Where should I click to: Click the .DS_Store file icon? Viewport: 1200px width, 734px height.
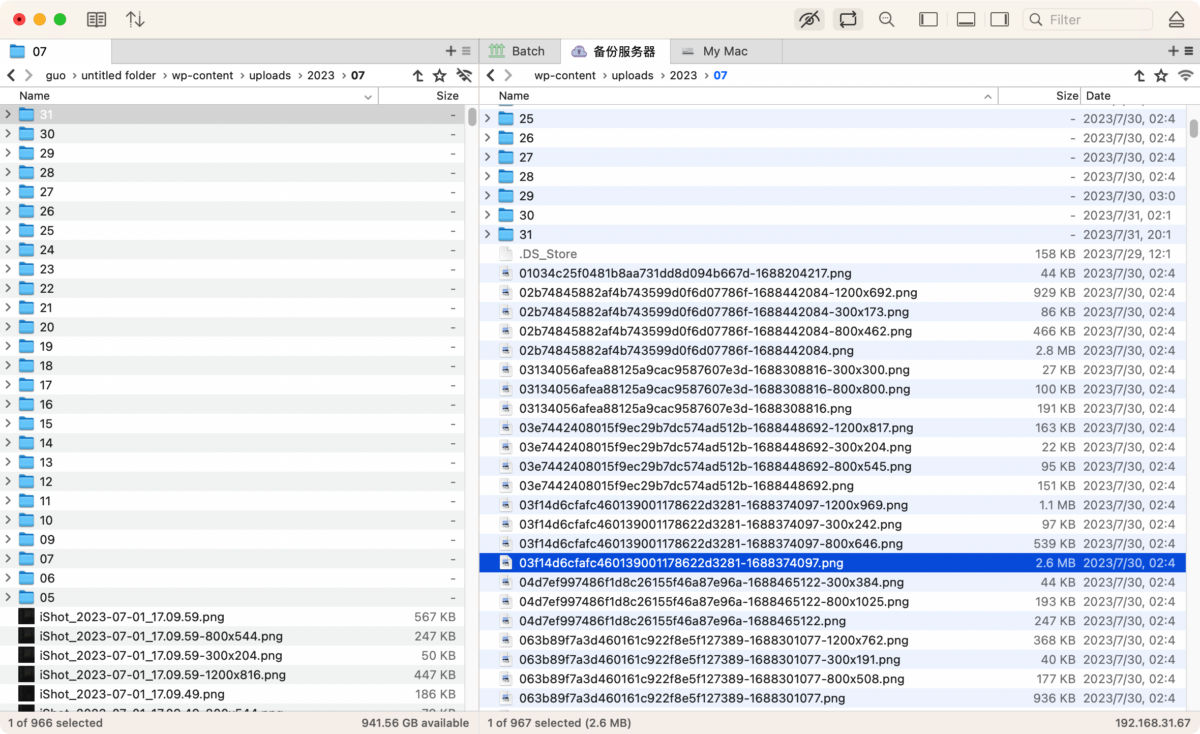(506, 254)
